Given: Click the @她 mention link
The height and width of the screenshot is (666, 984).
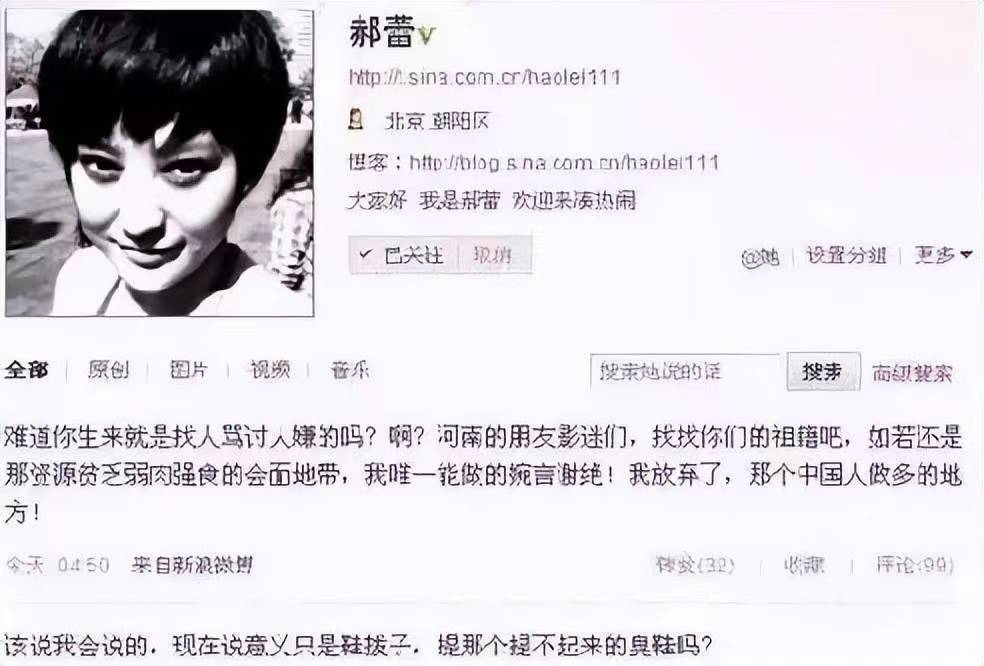Looking at the screenshot, I should (761, 256).
